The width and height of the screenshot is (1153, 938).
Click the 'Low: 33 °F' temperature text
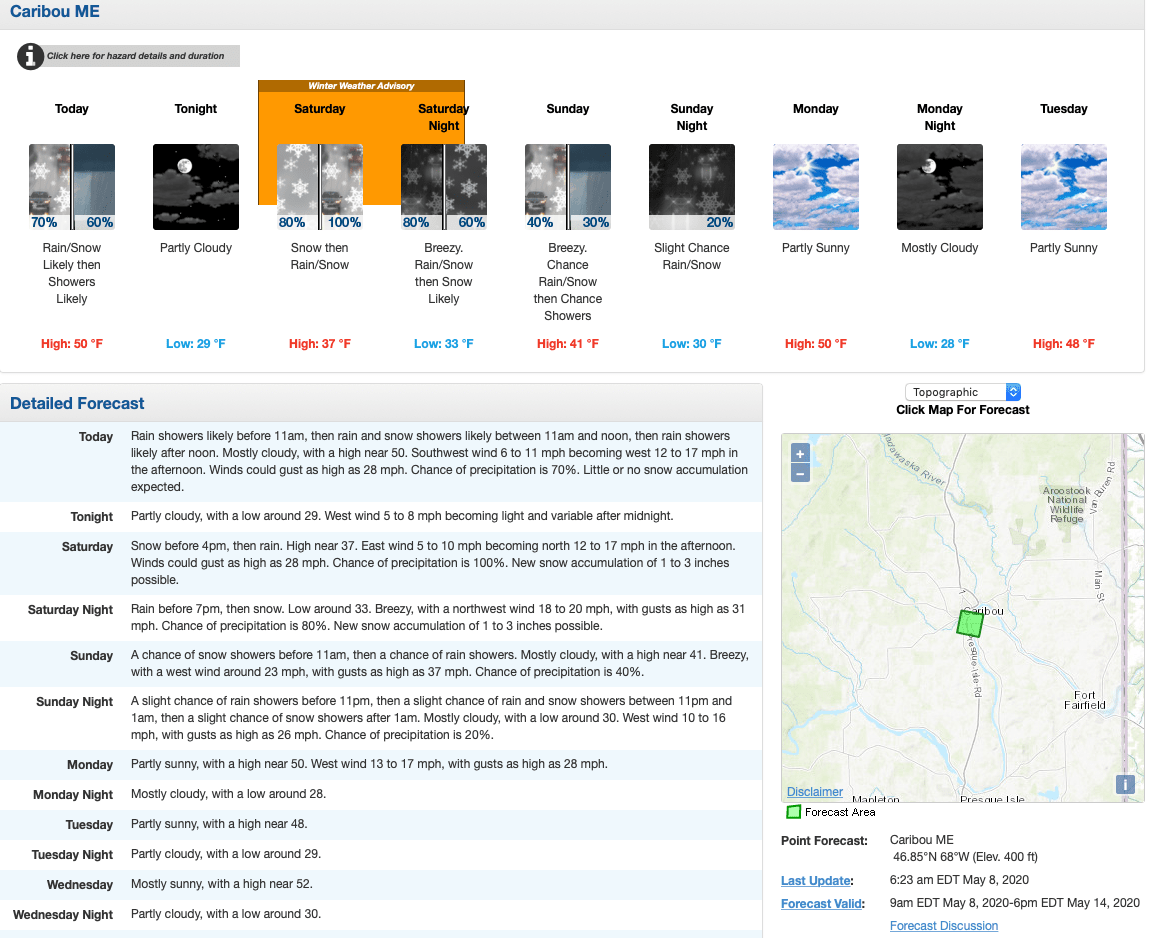(443, 343)
